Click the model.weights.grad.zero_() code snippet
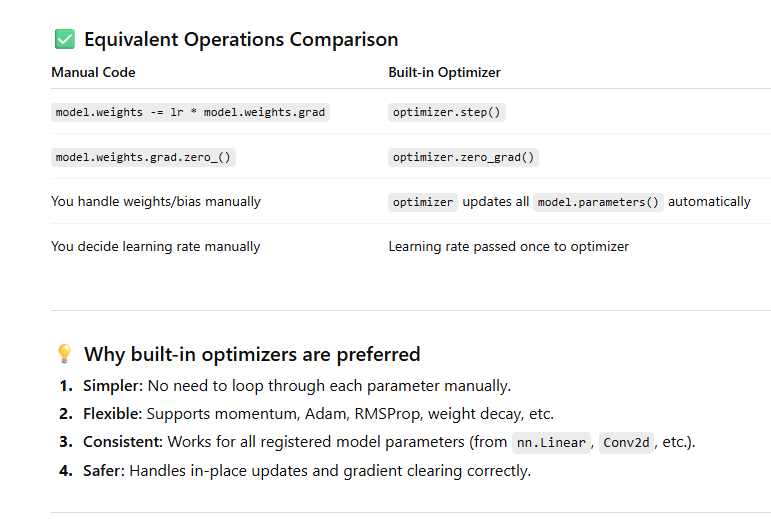Viewport: 771px width, 530px height. (145, 157)
